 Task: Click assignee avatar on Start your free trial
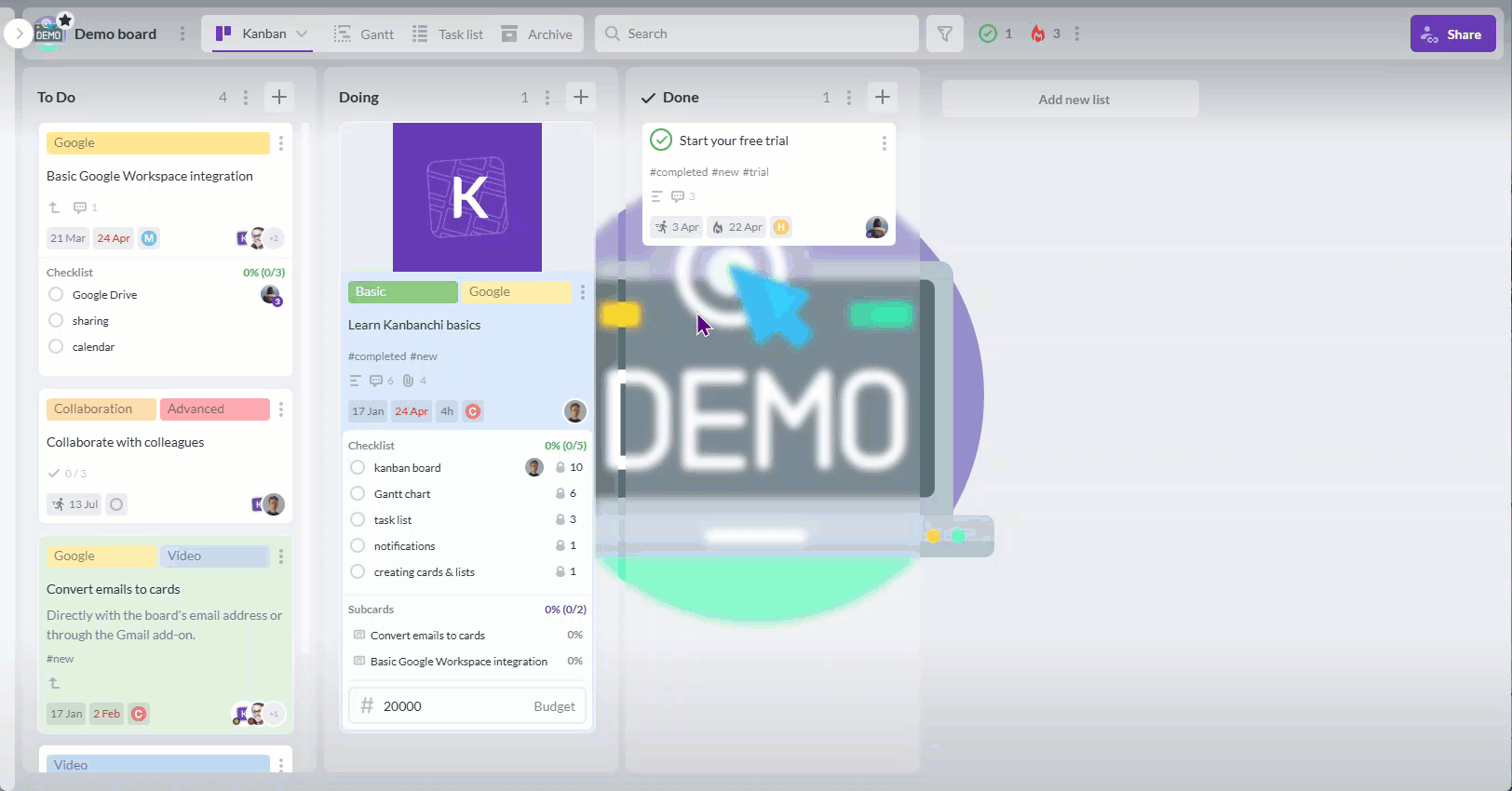(x=876, y=227)
